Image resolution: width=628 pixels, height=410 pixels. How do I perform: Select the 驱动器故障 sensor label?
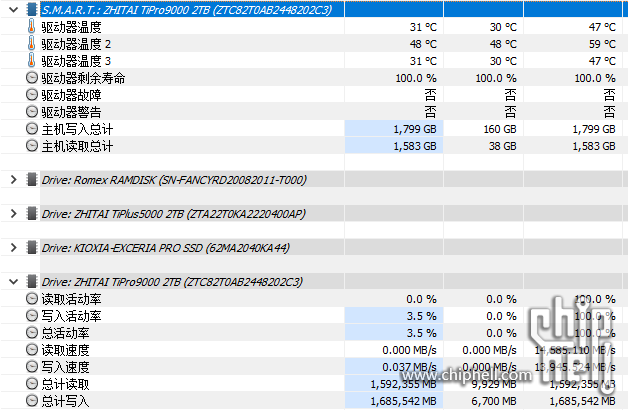coord(71,95)
